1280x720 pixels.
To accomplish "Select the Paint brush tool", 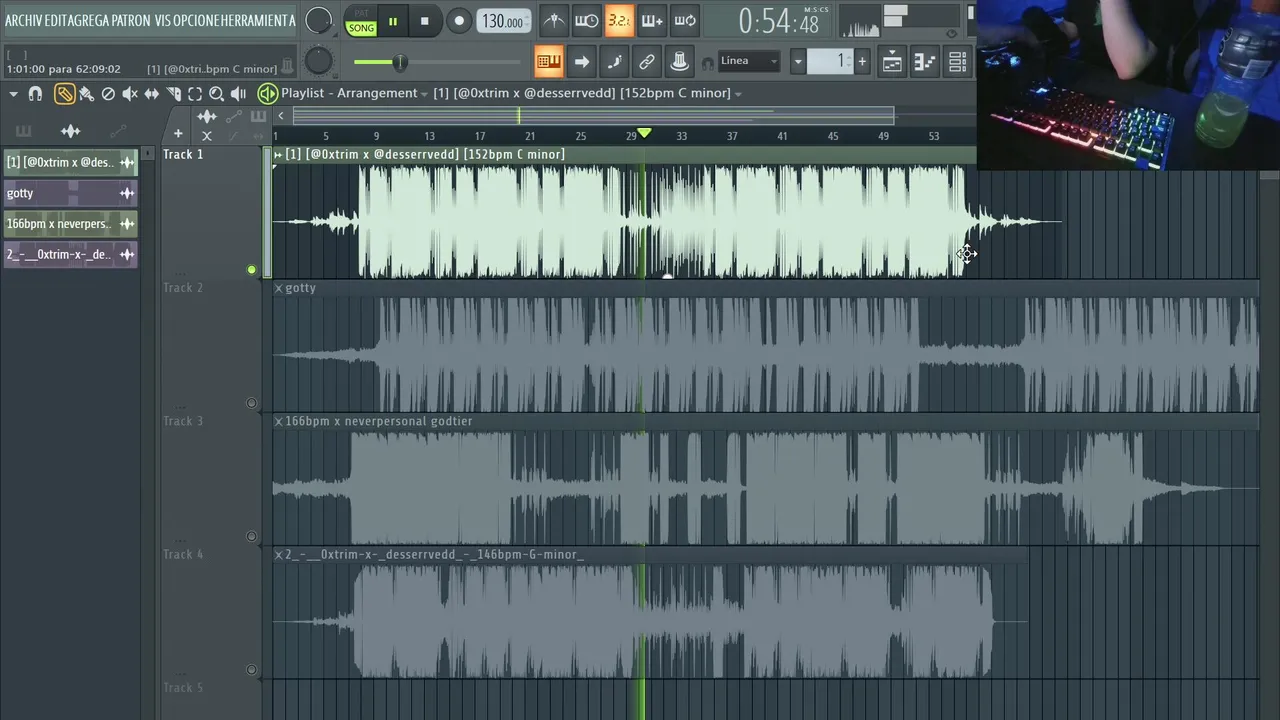I will pos(86,94).
